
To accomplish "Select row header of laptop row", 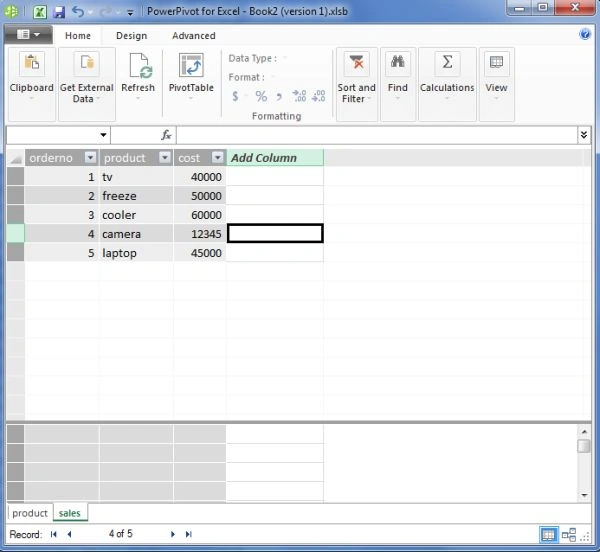I will 16,253.
